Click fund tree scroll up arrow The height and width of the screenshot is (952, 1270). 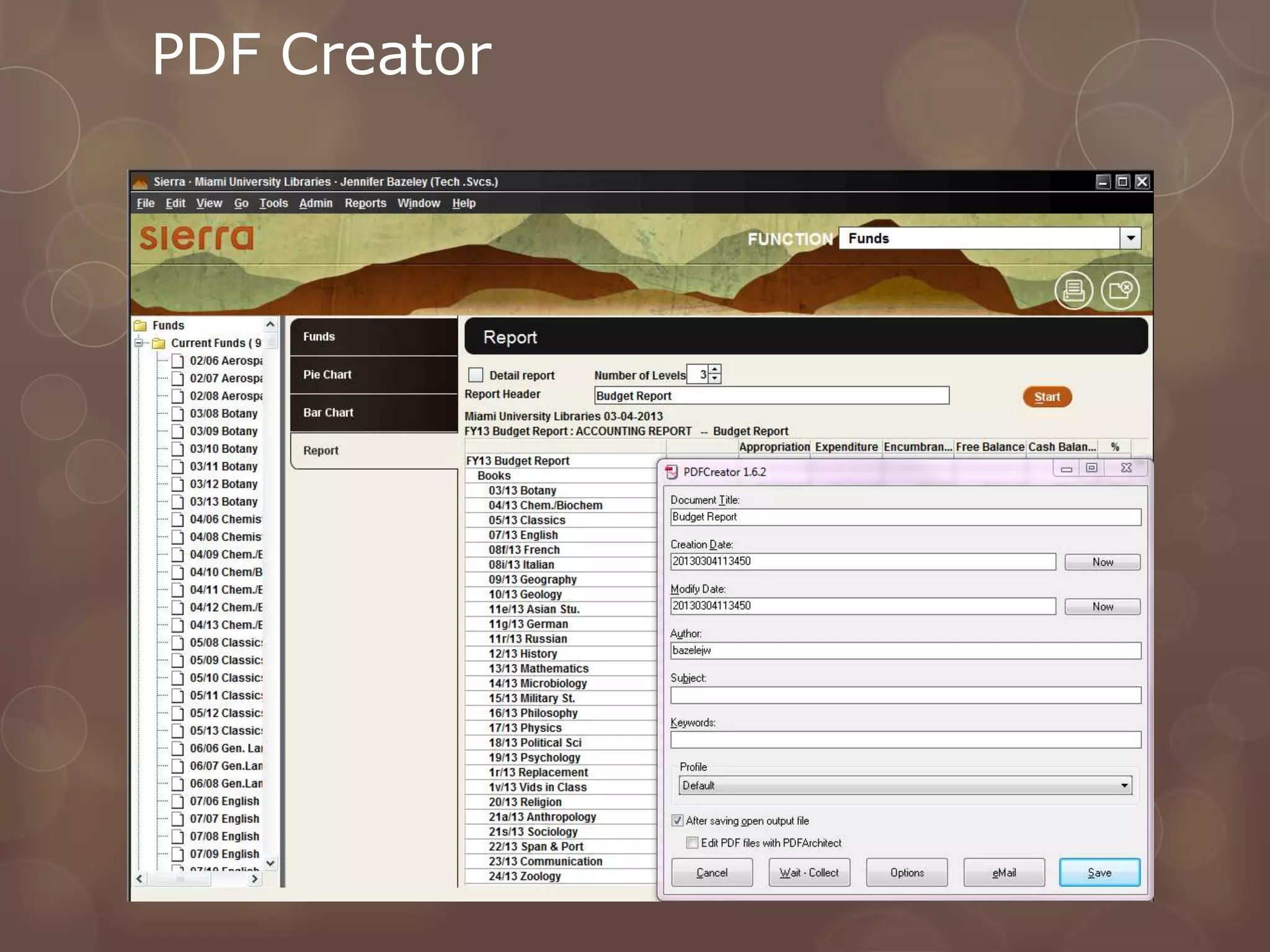click(270, 324)
